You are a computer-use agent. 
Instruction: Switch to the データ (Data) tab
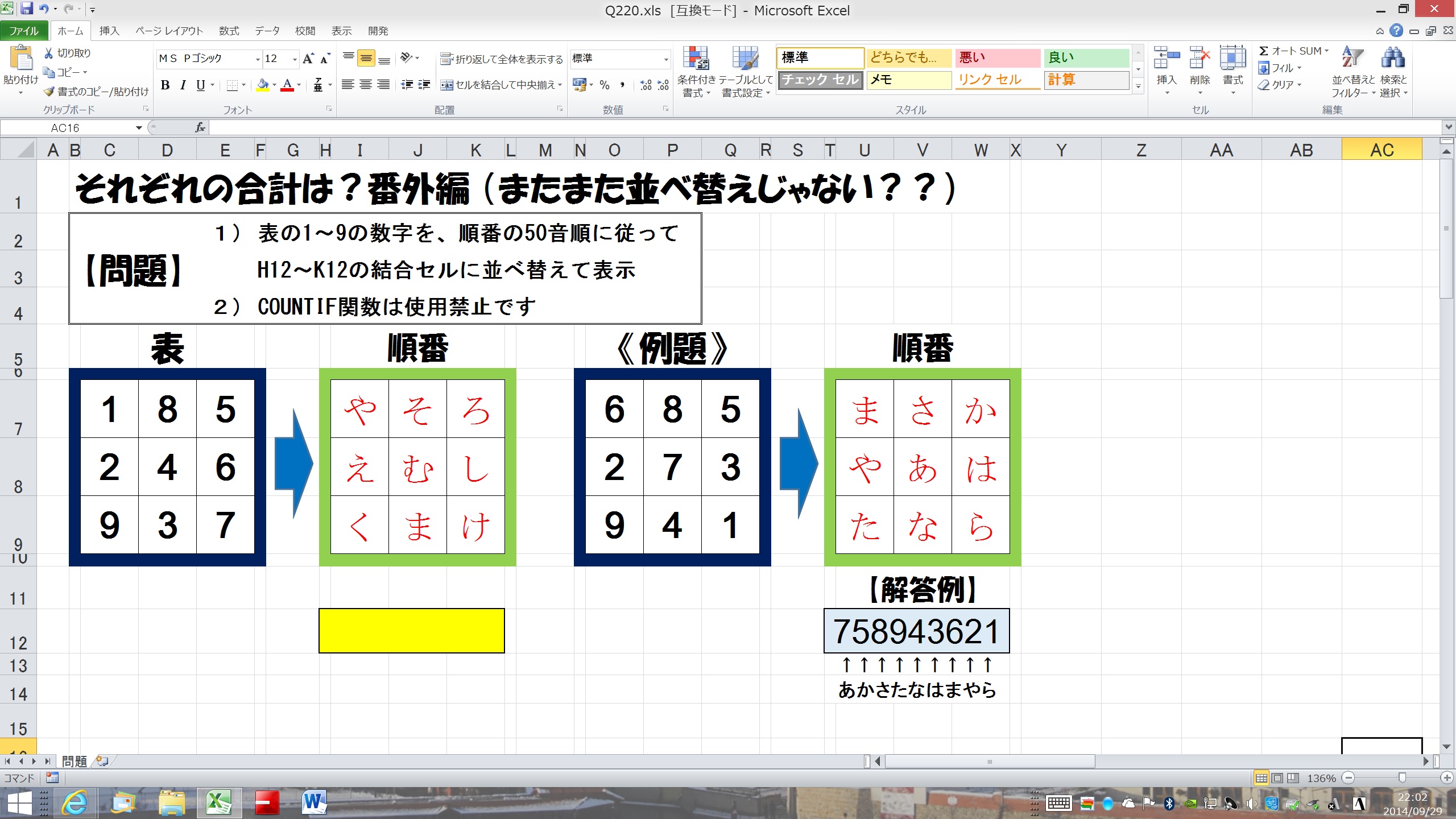(x=267, y=31)
